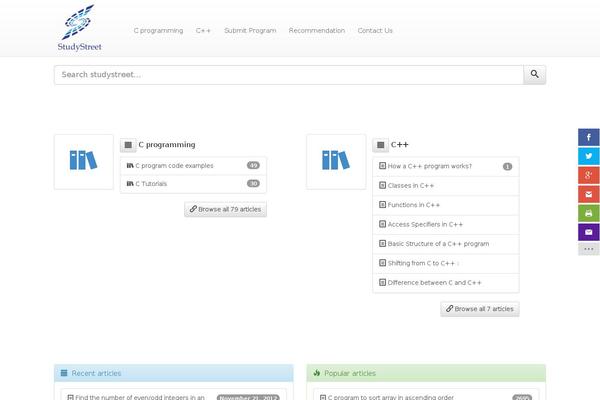Click the count badge on C Tutorials
This screenshot has width=600, height=400.
(x=253, y=183)
